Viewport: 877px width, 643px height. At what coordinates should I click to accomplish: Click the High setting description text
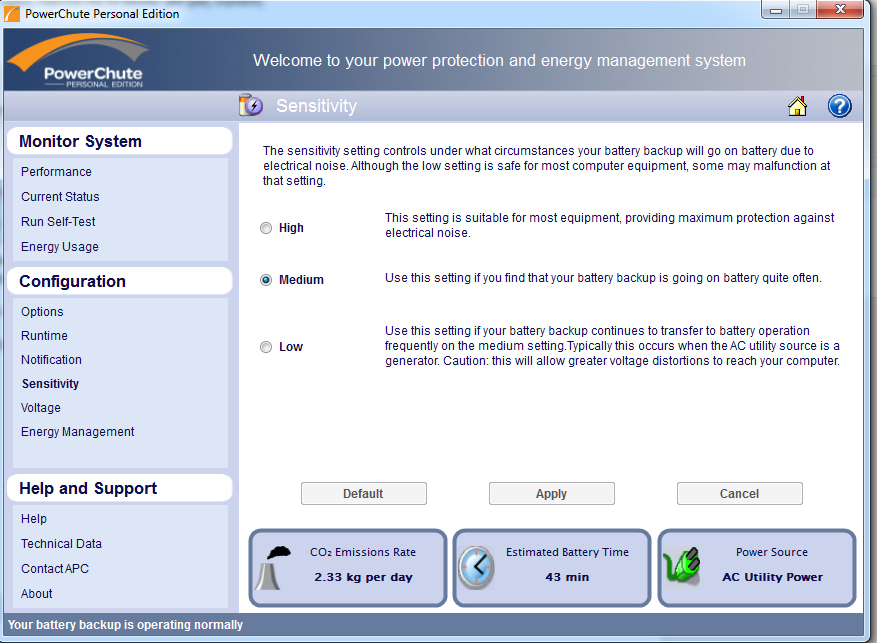pyautogui.click(x=610, y=225)
